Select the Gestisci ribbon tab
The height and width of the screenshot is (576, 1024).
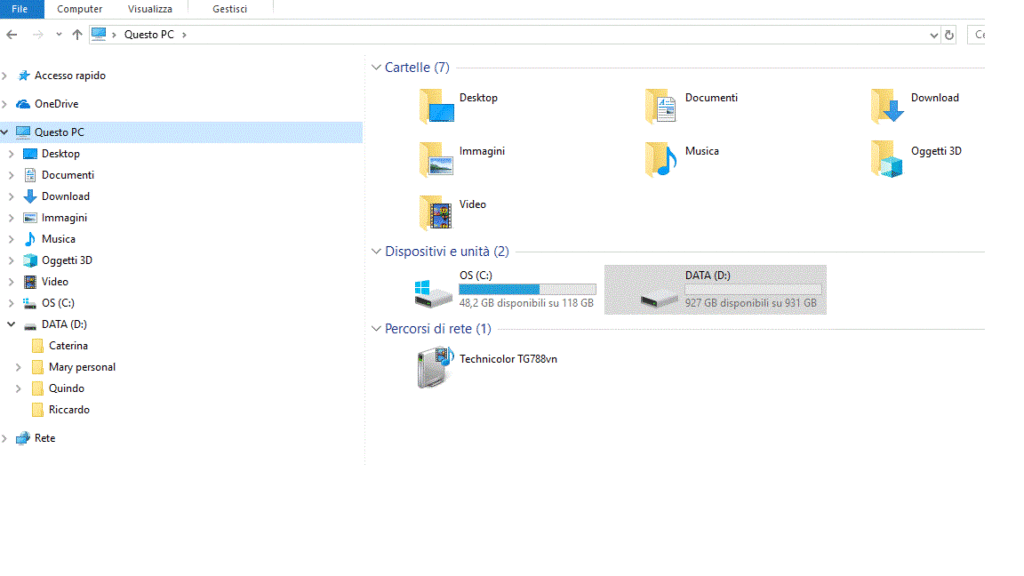(229, 9)
